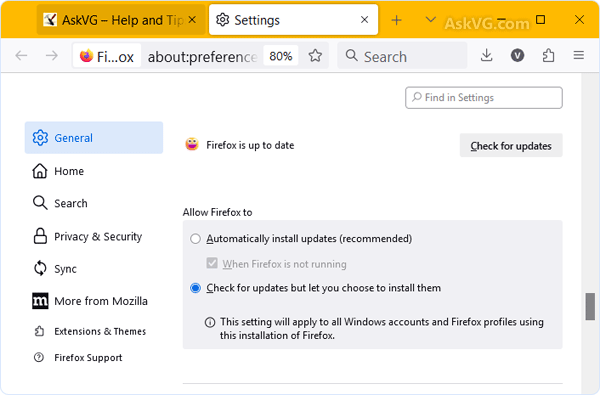600x395 pixels.
Task: Click the account avatar V icon
Action: [x=517, y=55]
